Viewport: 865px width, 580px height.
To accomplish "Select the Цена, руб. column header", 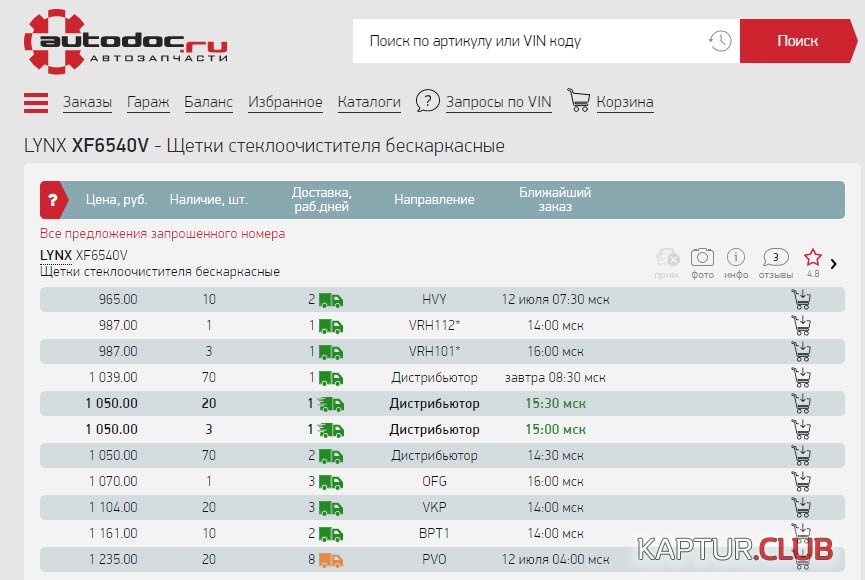I will pyautogui.click(x=116, y=200).
